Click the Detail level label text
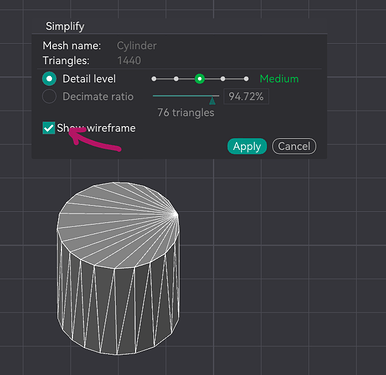This screenshot has width=386, height=375. click(89, 79)
